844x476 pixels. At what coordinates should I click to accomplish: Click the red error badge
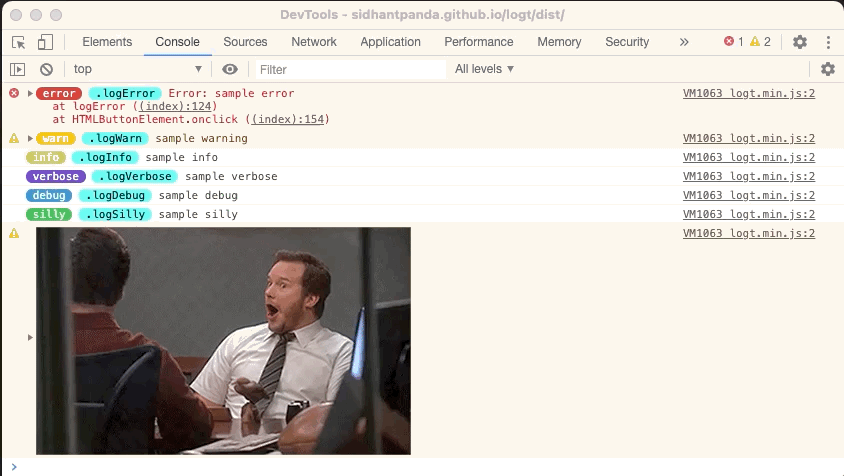click(59, 93)
